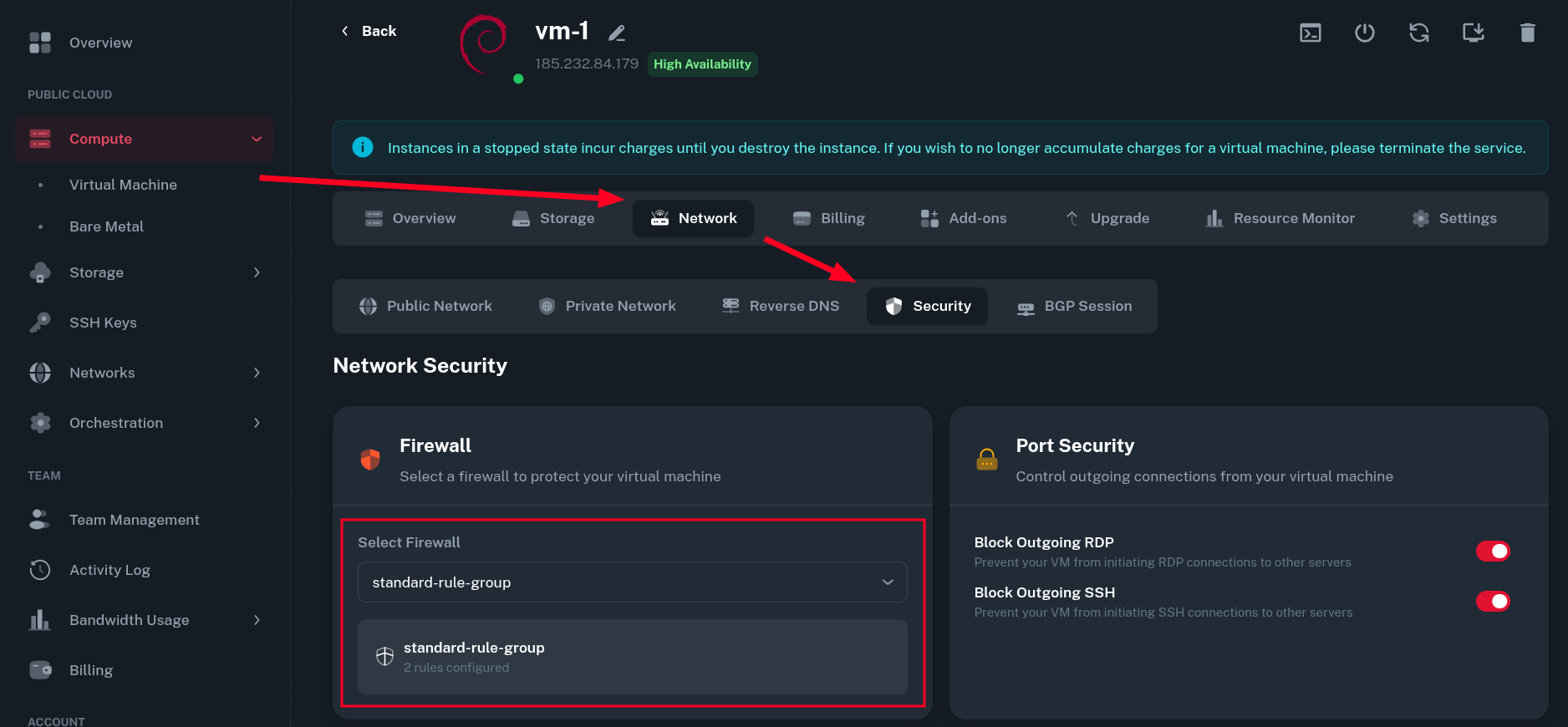Select the standard-rule-group firewall card

pos(632,657)
